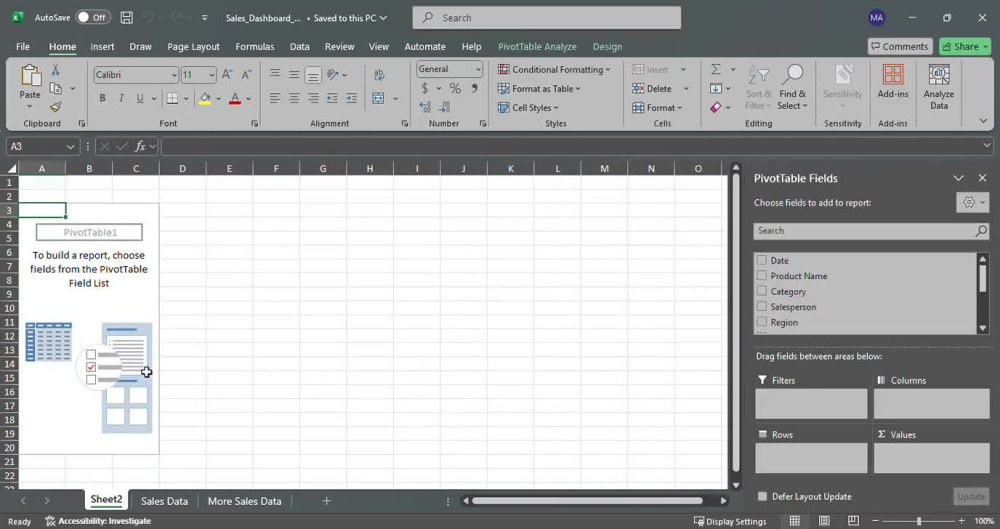
Task: Apply Underline formatting
Action: pyautogui.click(x=140, y=98)
